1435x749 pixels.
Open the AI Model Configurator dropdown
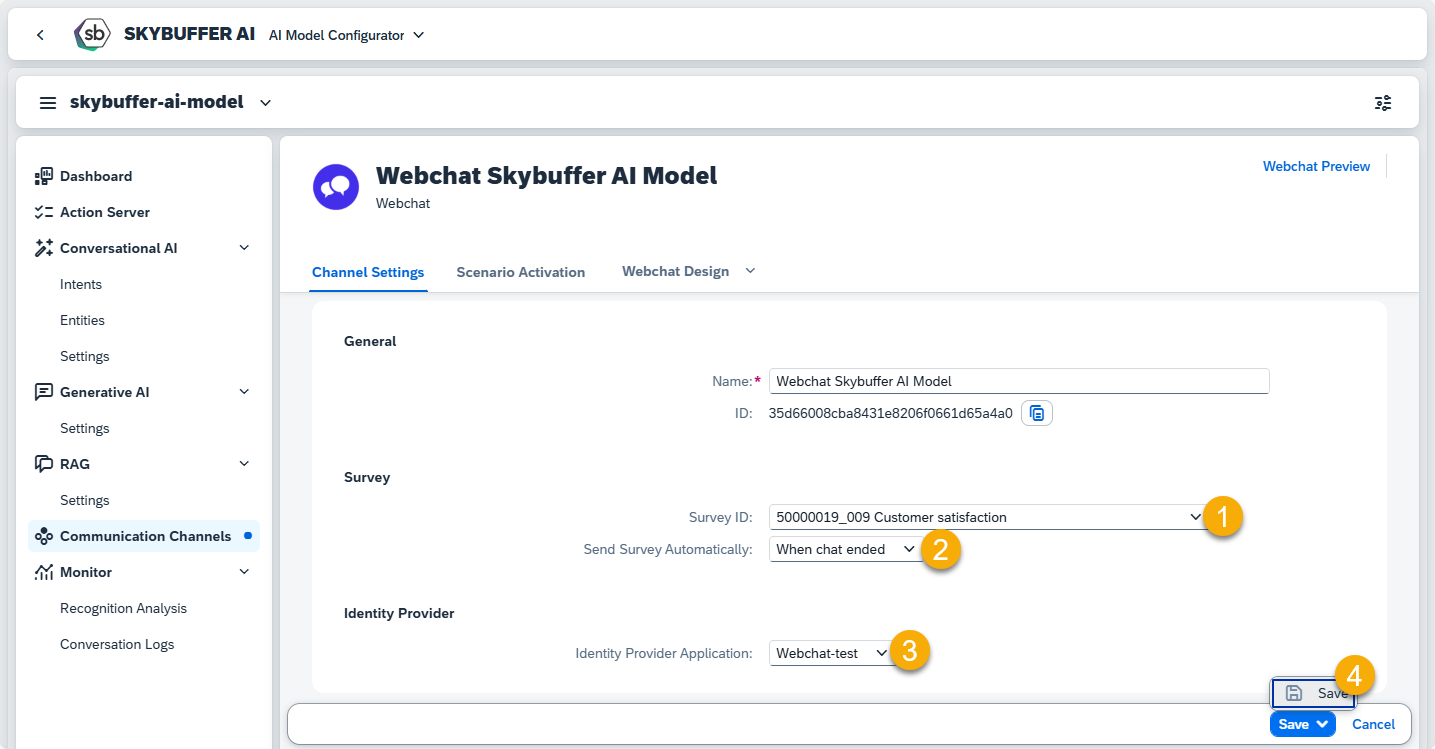pyautogui.click(x=346, y=35)
